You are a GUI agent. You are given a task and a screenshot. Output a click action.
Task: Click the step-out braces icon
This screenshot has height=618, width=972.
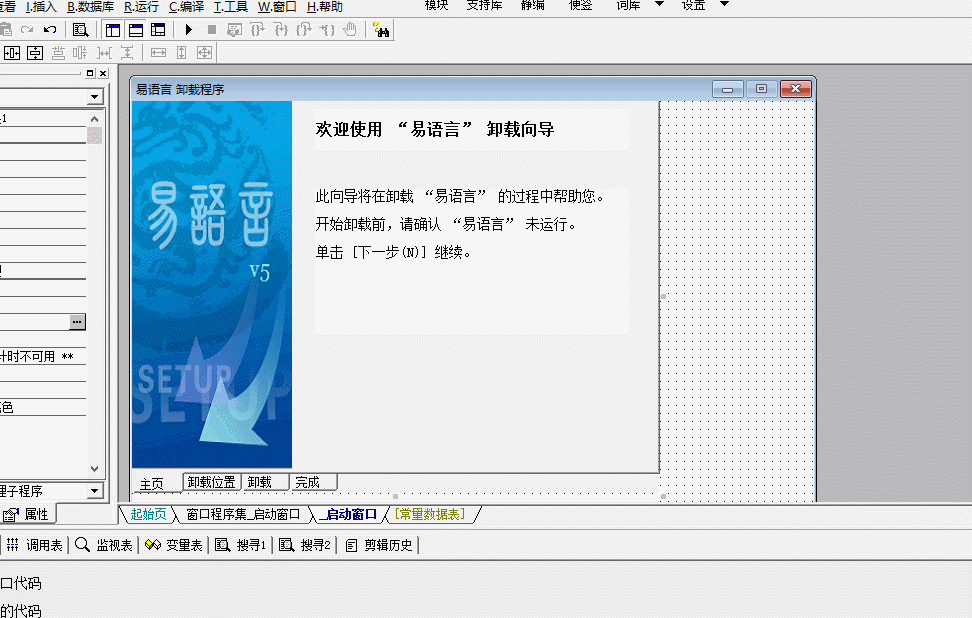[304, 30]
